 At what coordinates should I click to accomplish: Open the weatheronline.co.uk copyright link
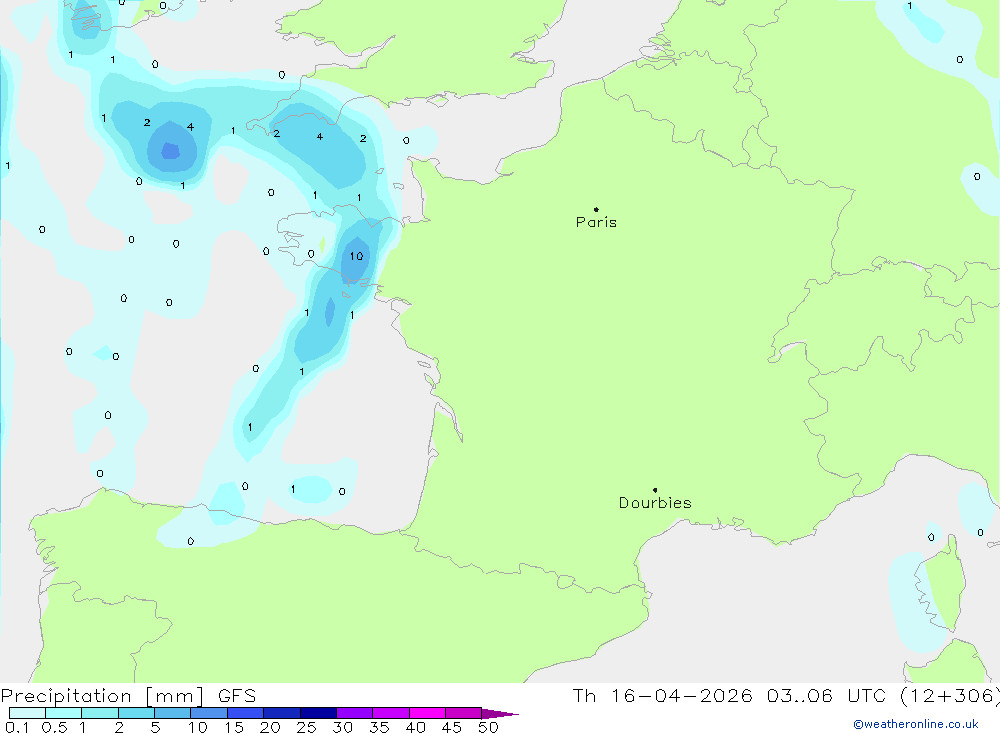point(916,724)
